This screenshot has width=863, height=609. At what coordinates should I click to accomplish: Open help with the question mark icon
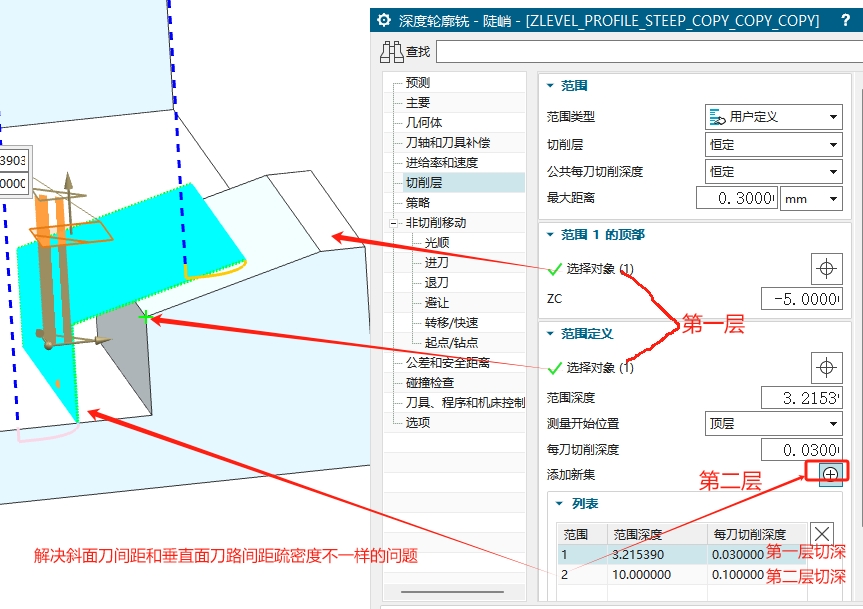tap(845, 21)
